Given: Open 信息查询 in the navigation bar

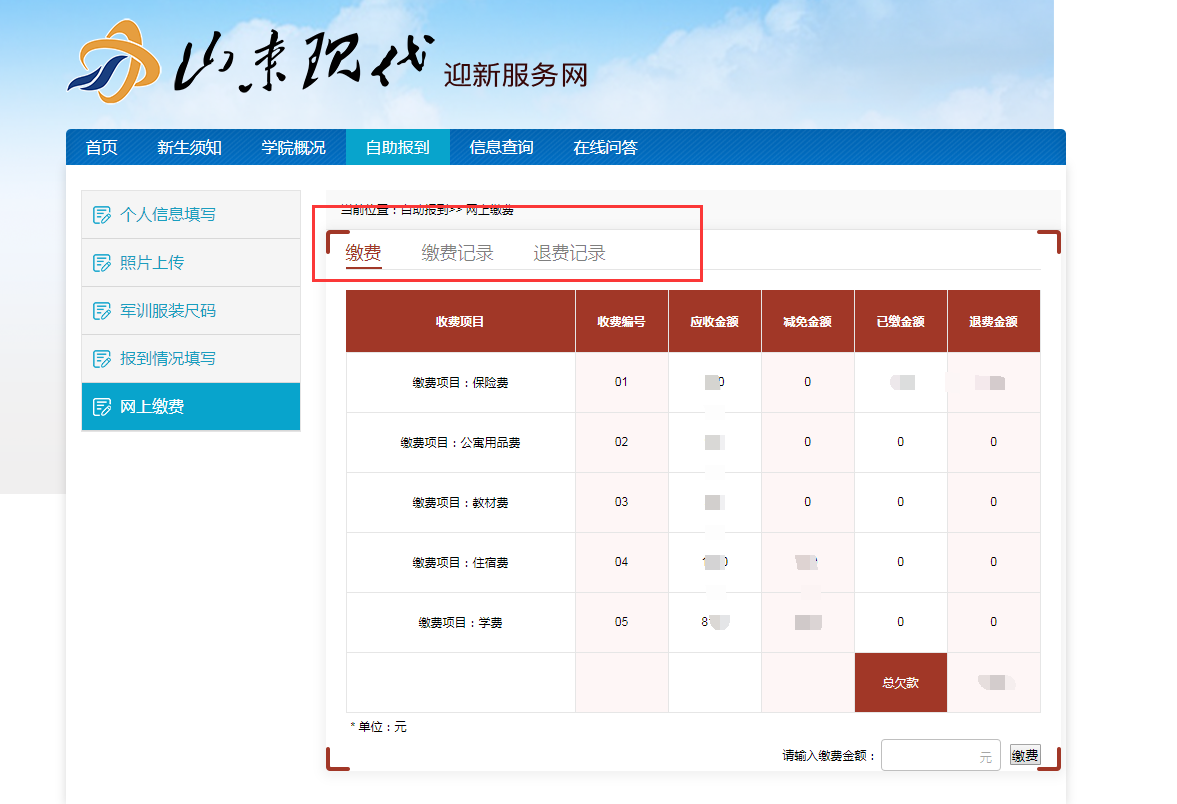Looking at the screenshot, I should 501,148.
